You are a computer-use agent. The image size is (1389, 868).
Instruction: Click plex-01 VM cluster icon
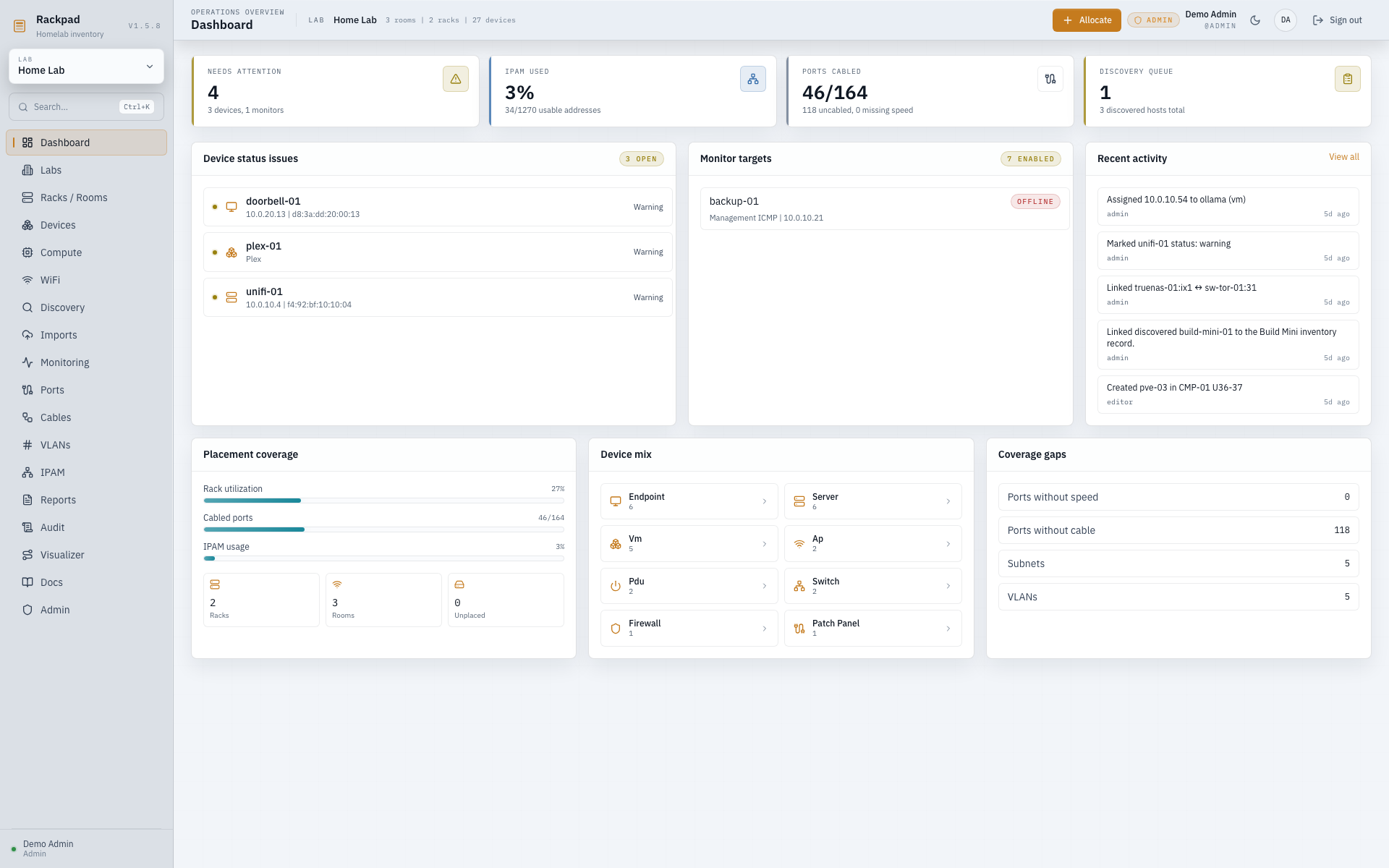coord(231,252)
